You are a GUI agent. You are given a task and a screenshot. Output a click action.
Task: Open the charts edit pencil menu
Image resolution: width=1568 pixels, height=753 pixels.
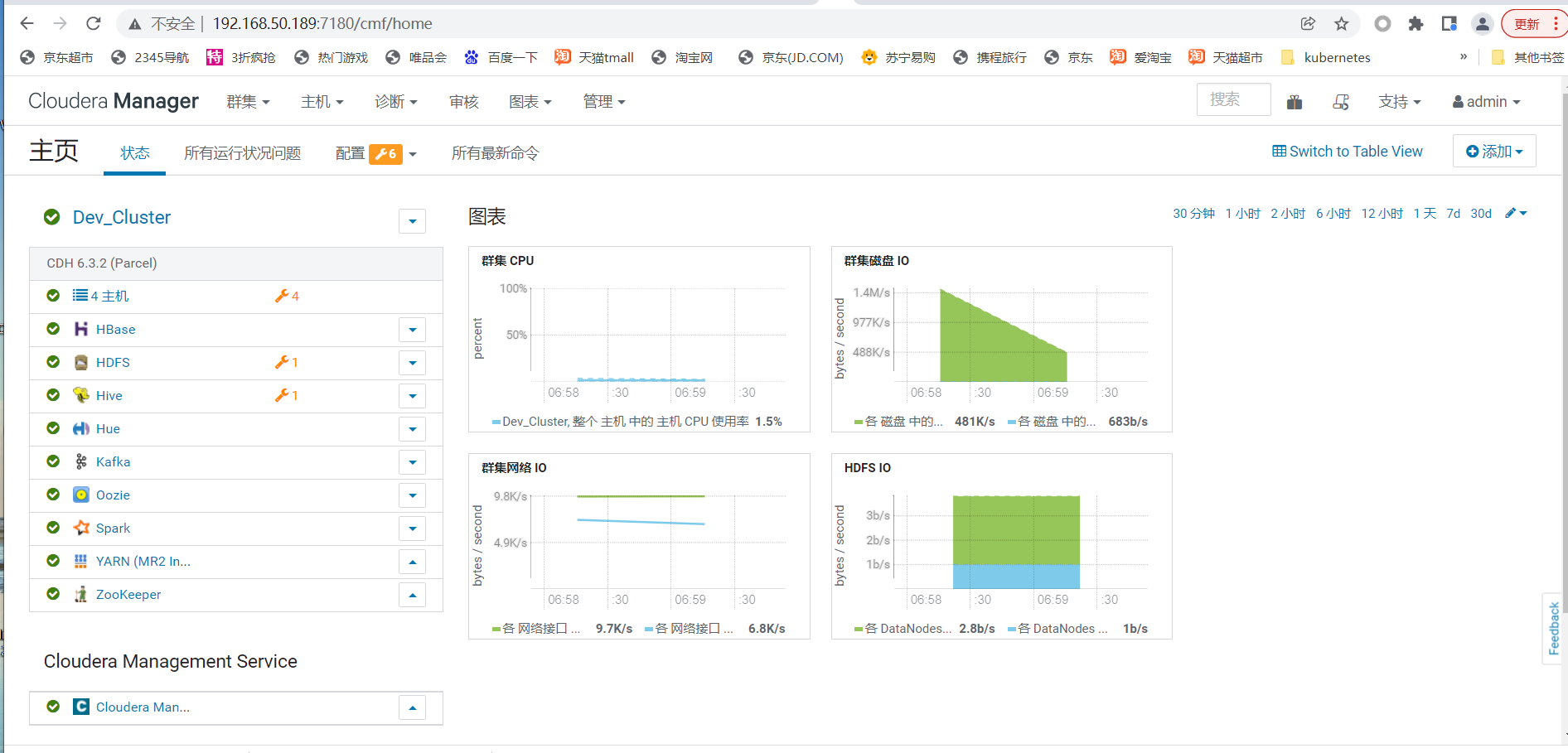click(x=1516, y=213)
